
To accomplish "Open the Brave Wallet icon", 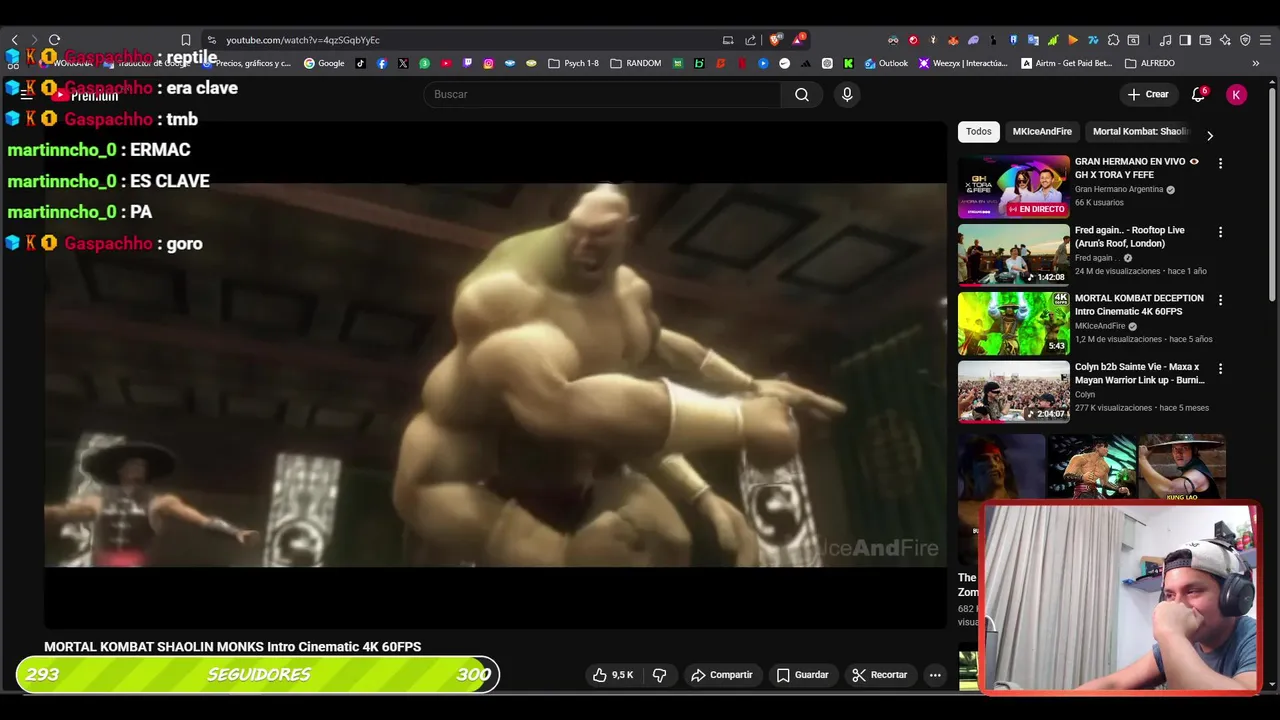I will click(1205, 40).
